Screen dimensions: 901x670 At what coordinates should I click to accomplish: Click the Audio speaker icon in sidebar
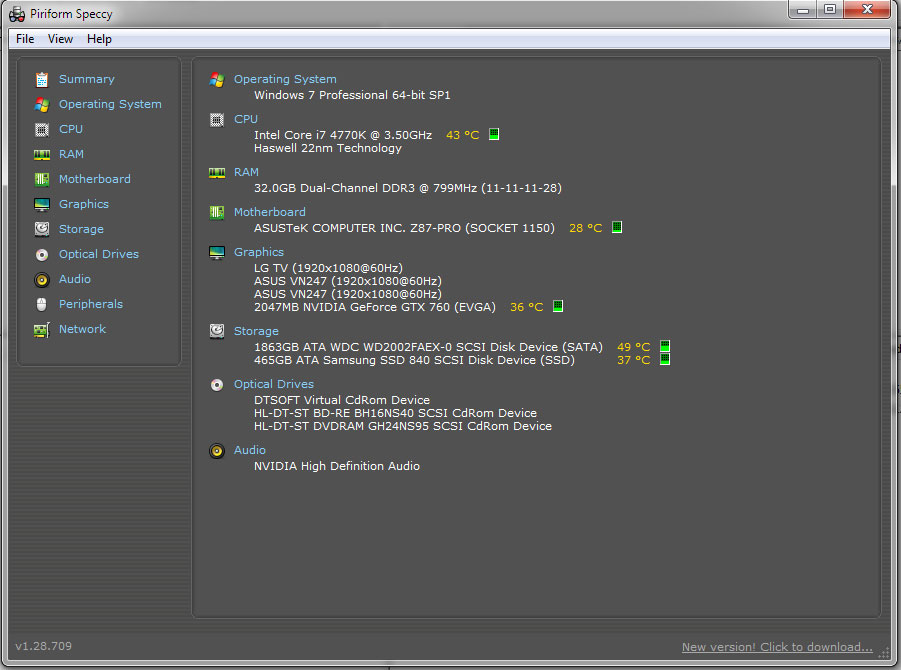click(x=41, y=279)
